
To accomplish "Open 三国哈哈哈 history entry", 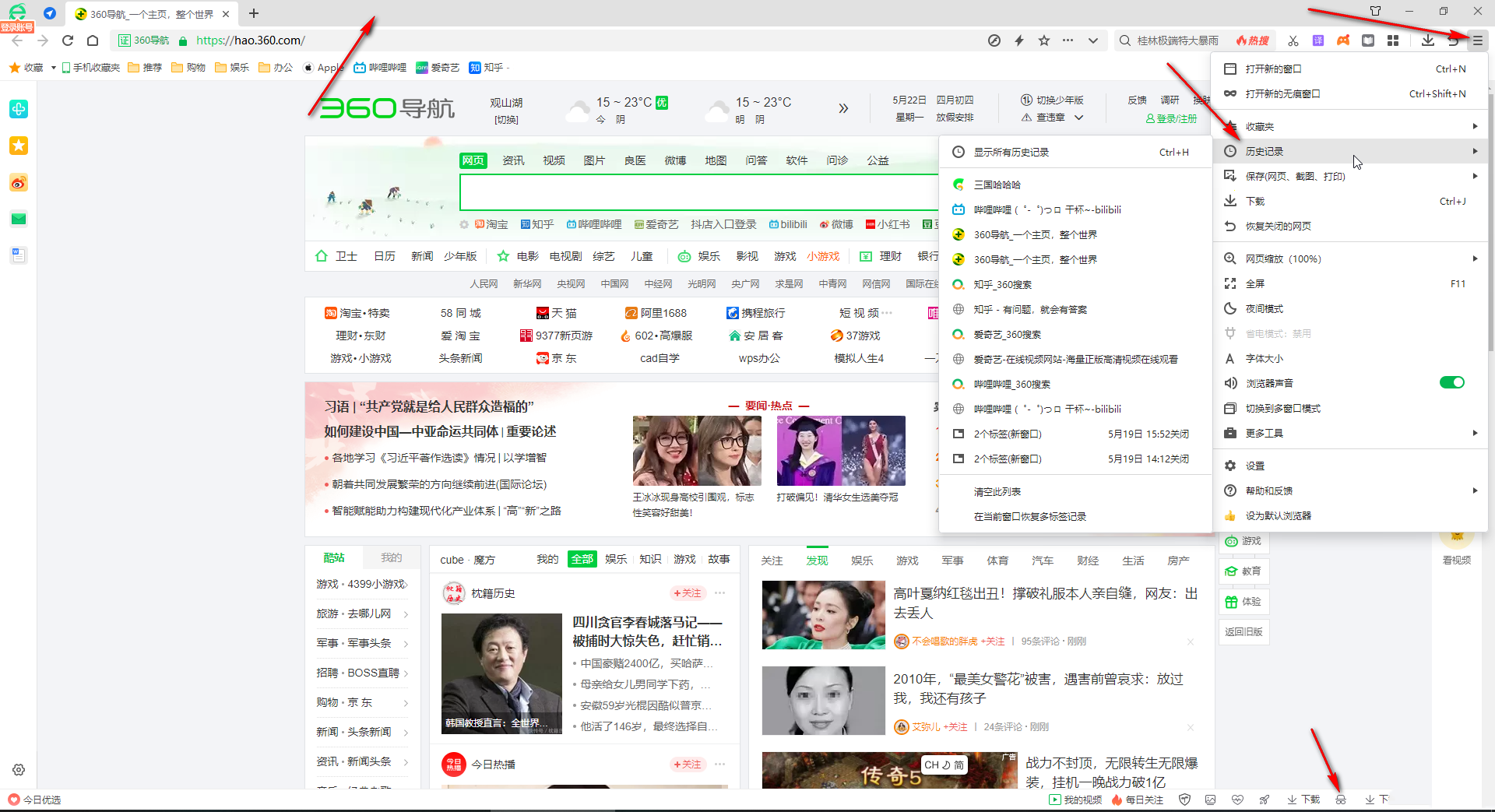I will click(1075, 185).
